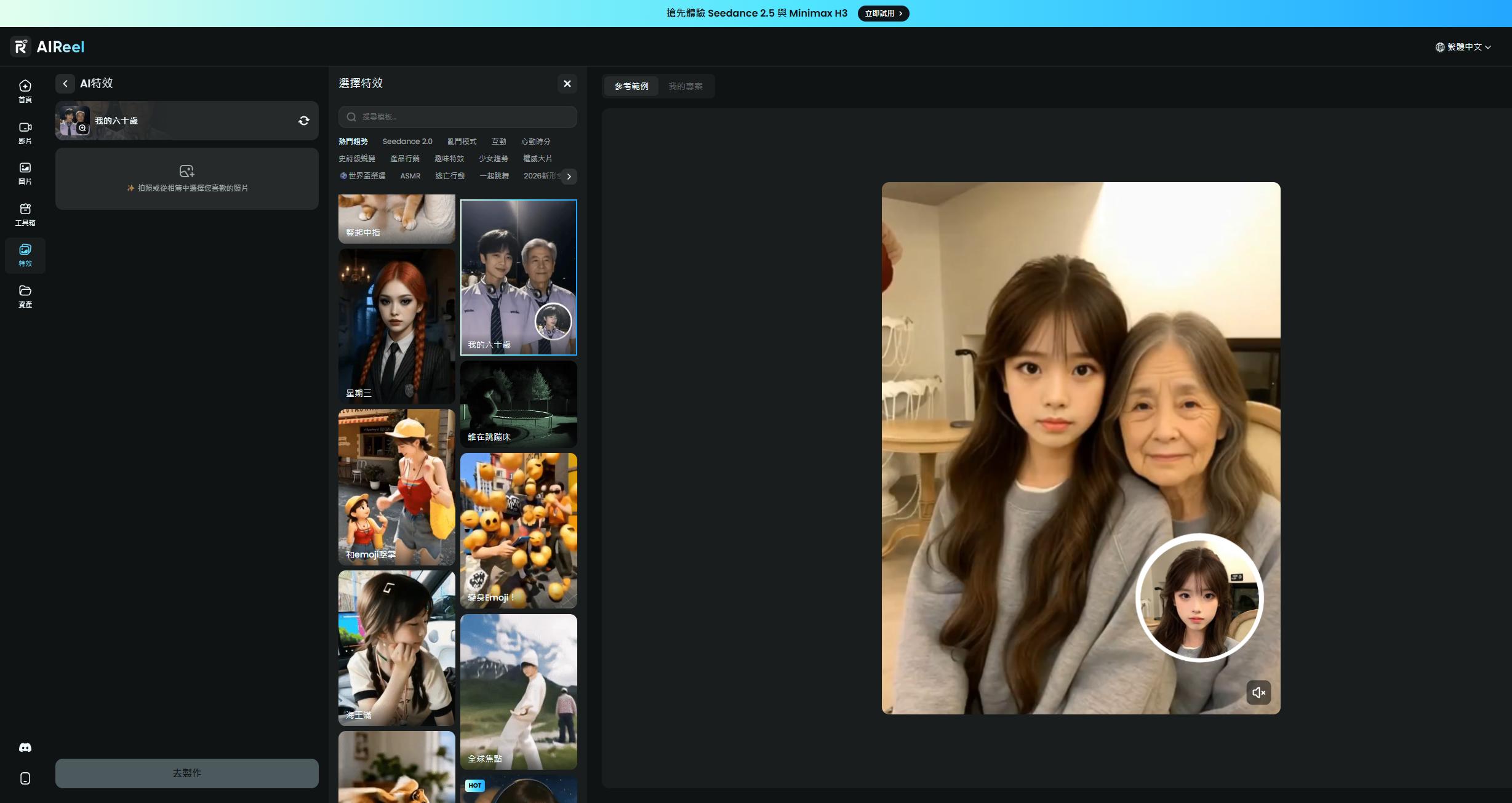Select the 亂鬥模式 category
The width and height of the screenshot is (1512, 803).
coord(462,142)
